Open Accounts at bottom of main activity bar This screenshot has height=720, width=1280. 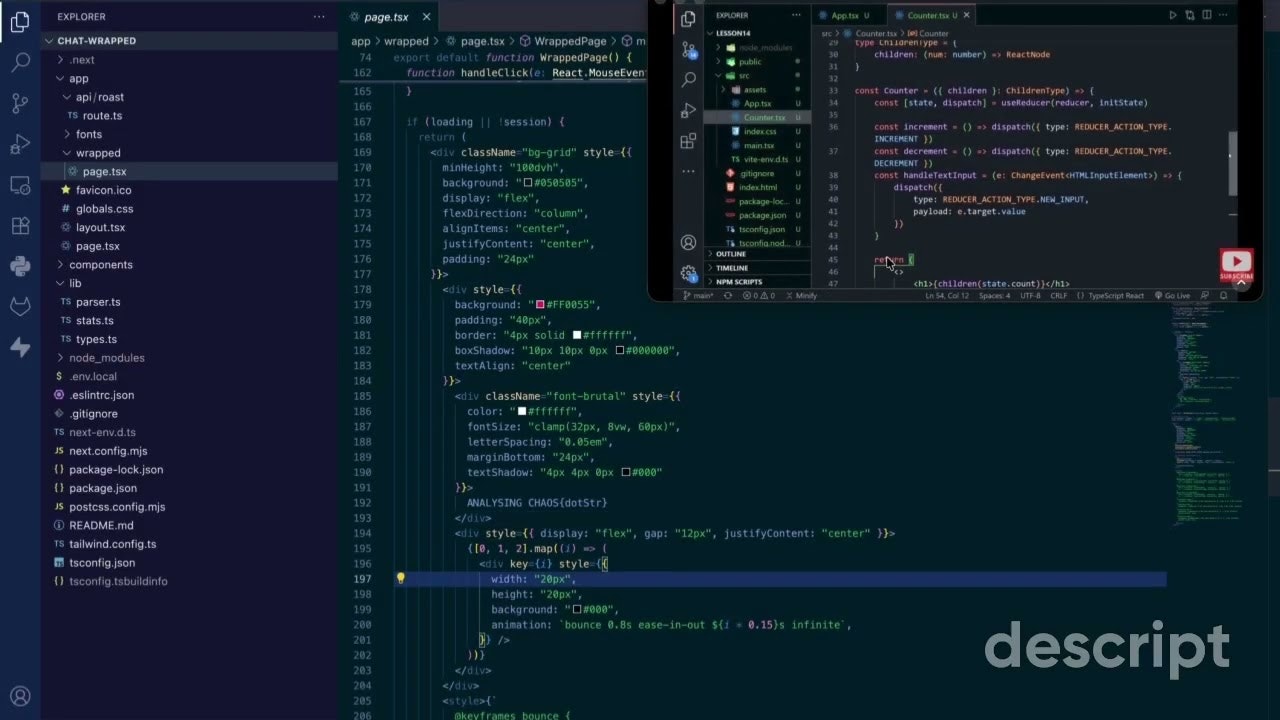20,696
